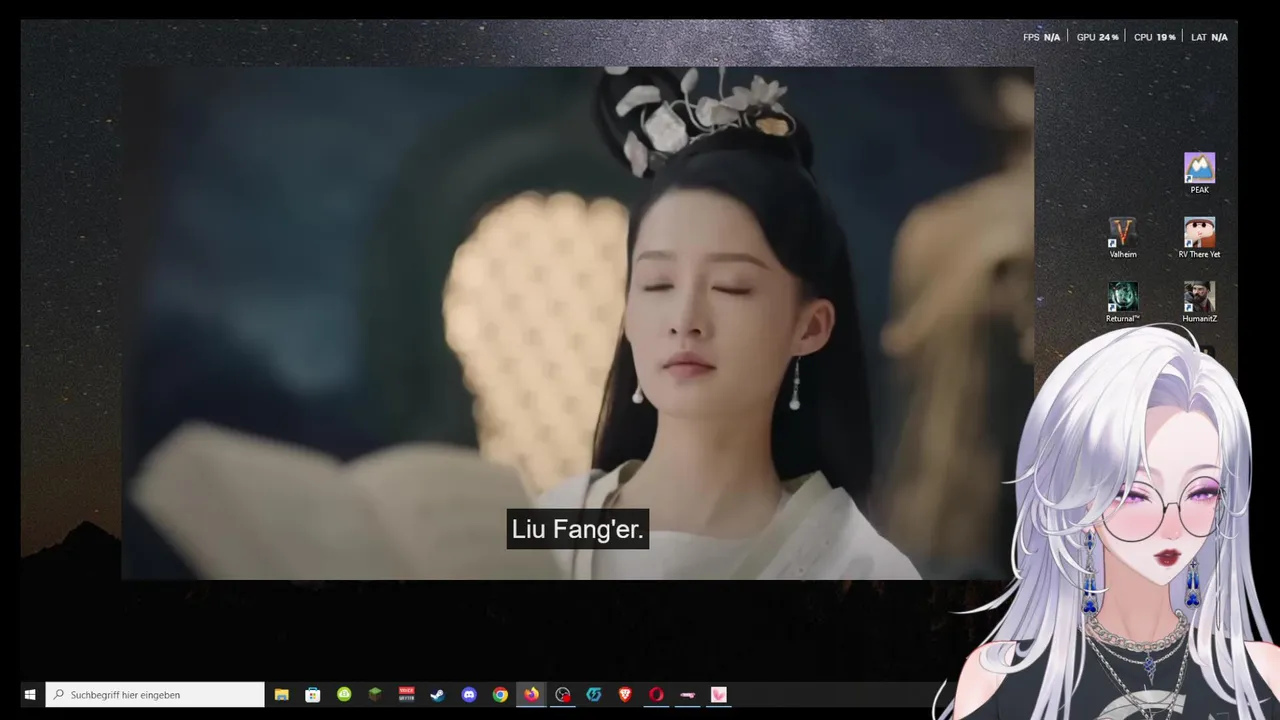This screenshot has width=1280, height=720.
Task: Open the teal lightning-bolt app in taskbar
Action: point(594,694)
